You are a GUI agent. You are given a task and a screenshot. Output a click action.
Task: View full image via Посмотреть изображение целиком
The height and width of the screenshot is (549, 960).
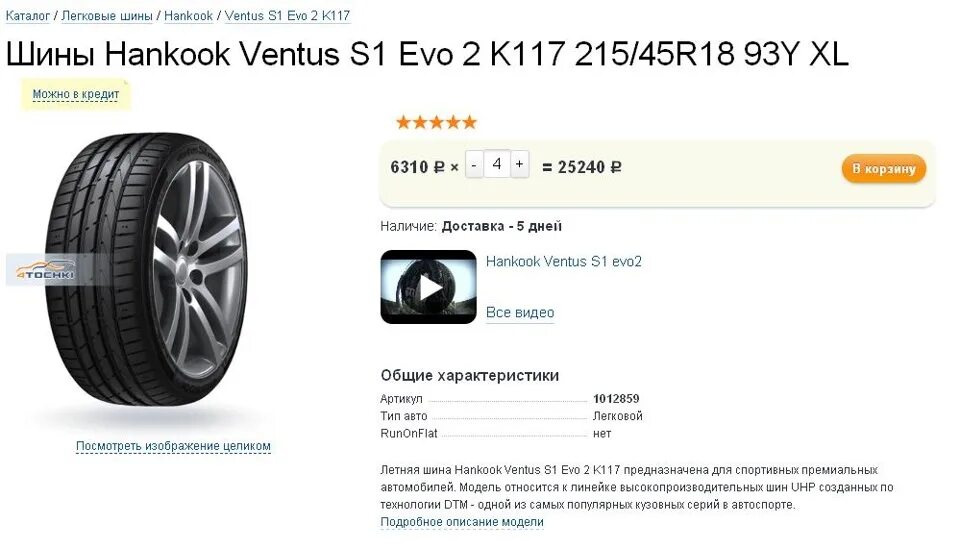point(173,446)
